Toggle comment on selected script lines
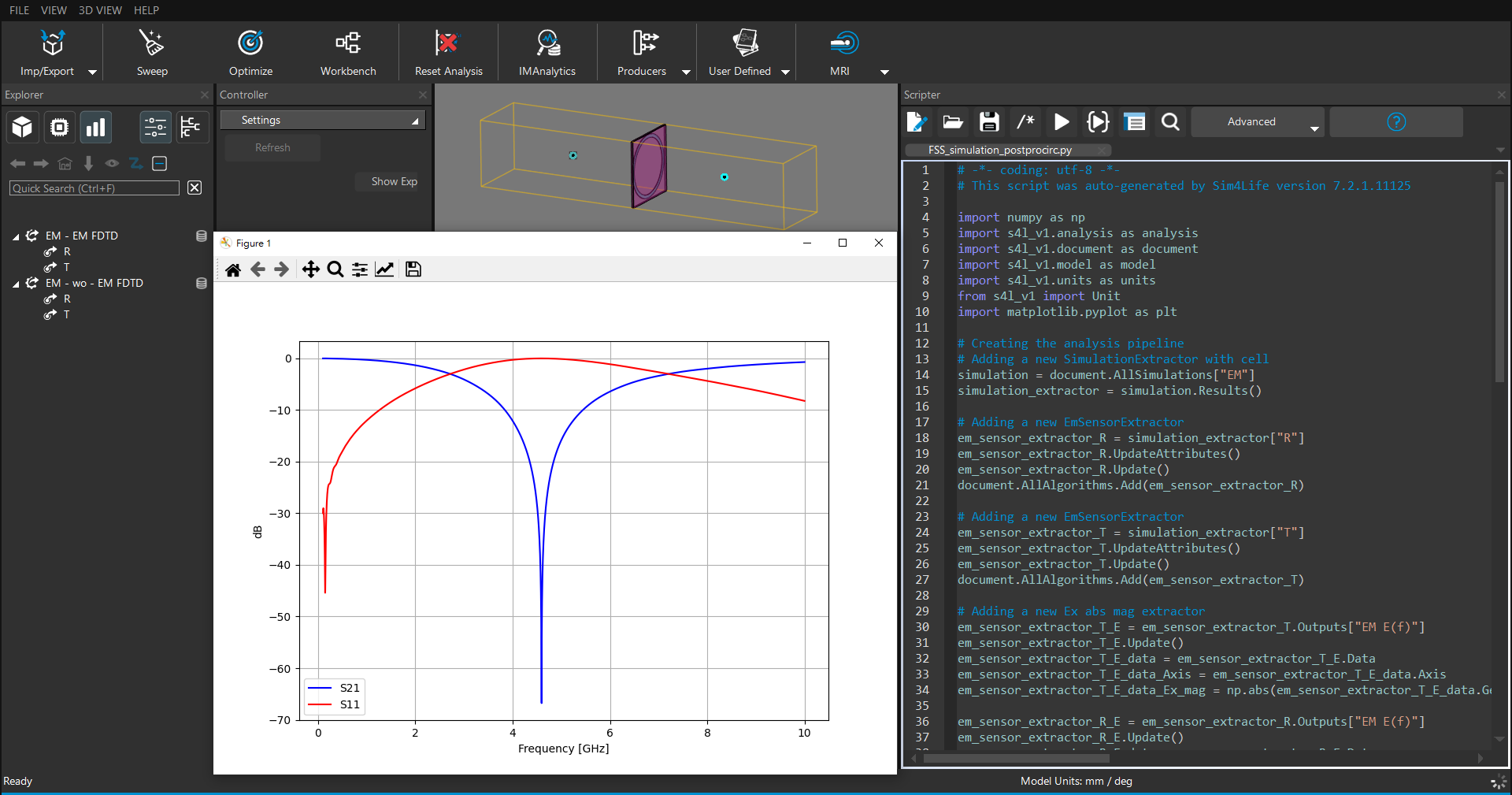The height and width of the screenshot is (795, 1512). click(x=1025, y=122)
